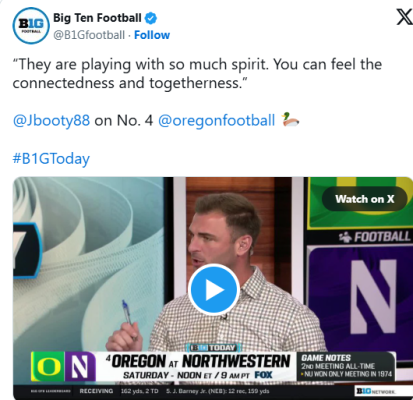Click the Watch on X button

pyautogui.click(x=365, y=199)
